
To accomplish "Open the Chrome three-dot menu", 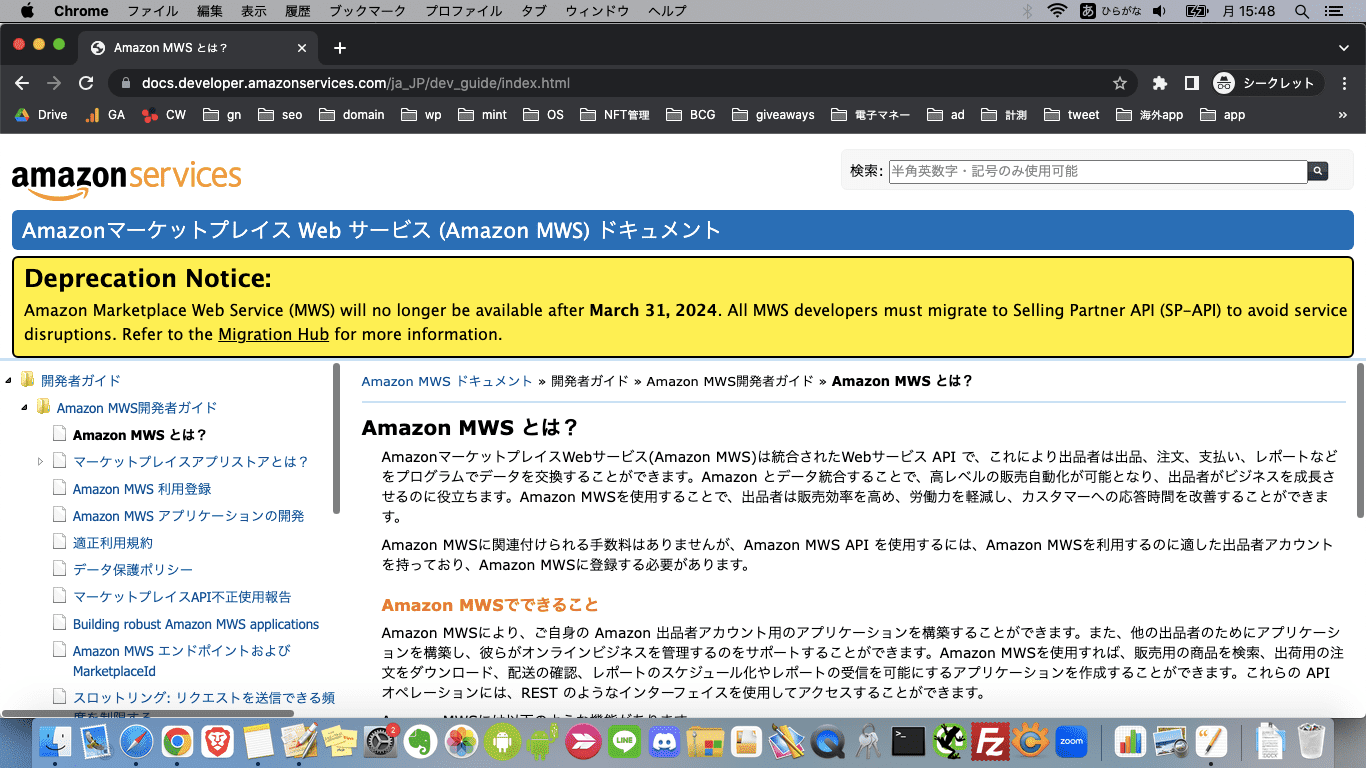I will point(1346,83).
